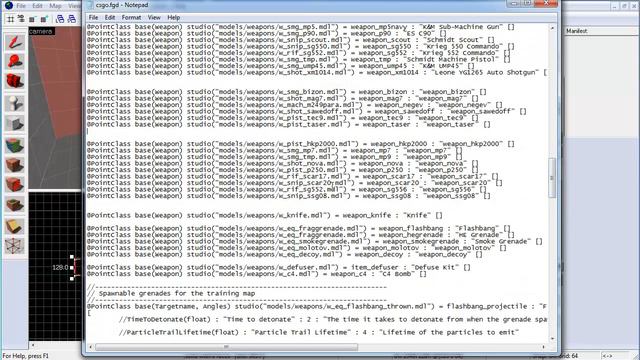Viewport: 640px width, 360px height.
Task: Select the Magnify tool in Hammer toolbar
Action: click(x=15, y=62)
